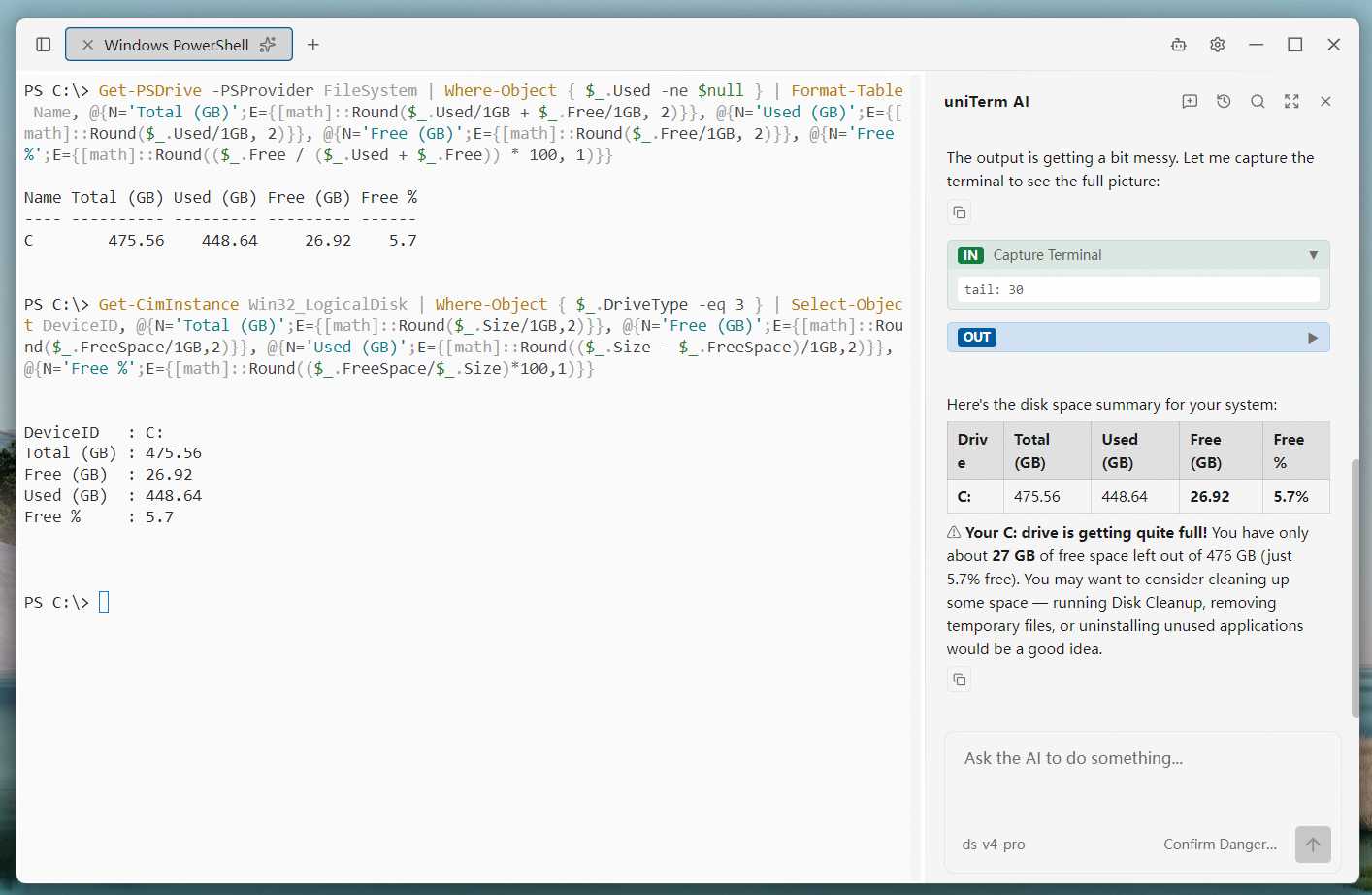Viewport: 1372px width, 895px height.
Task: Start a new chat in uniTerm AI
Action: tap(1190, 101)
